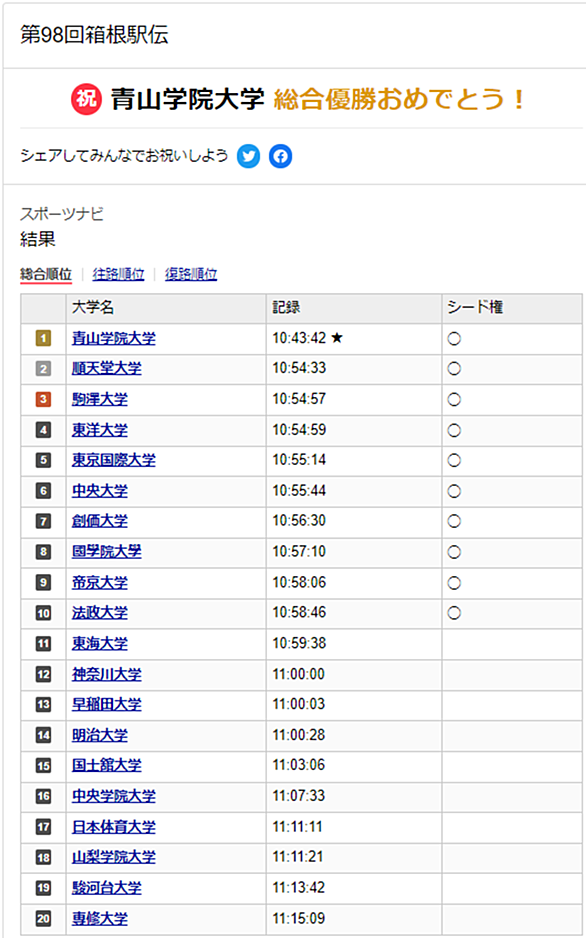Click the rank 10 badge icon
Viewport: 586px width, 938px height.
[x=44, y=613]
